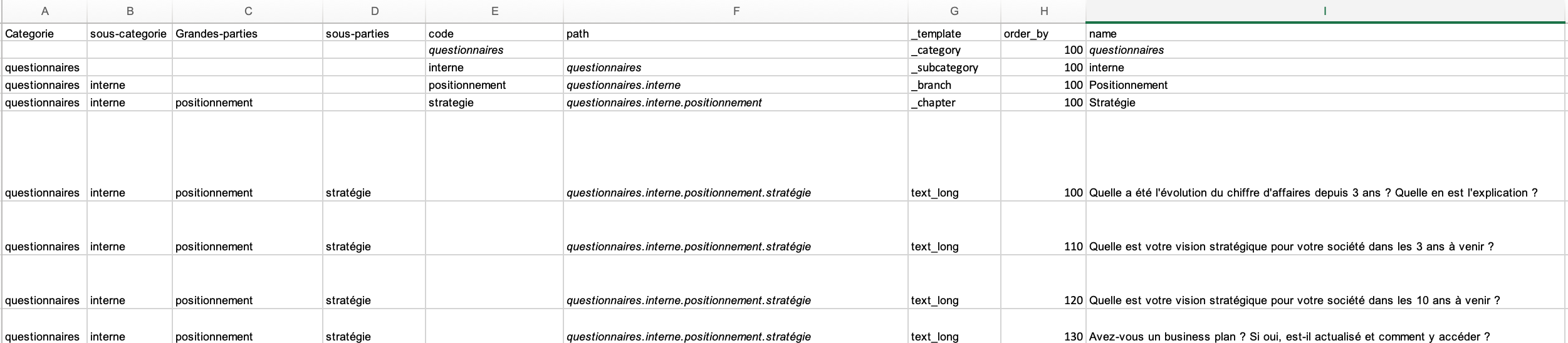Select the 'Positionnement' name cell
The width and height of the screenshot is (1568, 343).
coord(1325,85)
